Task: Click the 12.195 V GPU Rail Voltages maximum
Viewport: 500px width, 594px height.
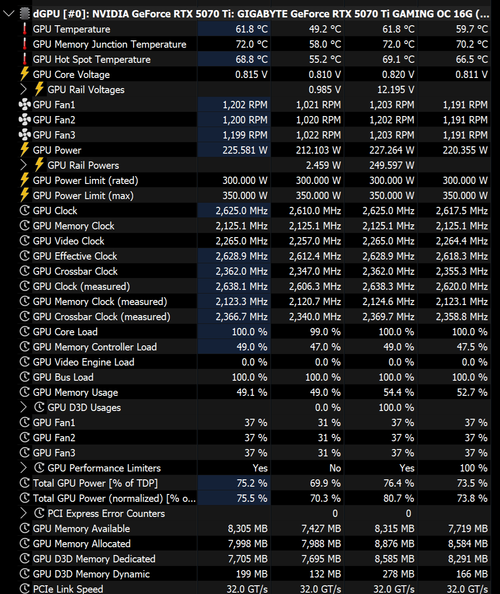Action: (395, 90)
